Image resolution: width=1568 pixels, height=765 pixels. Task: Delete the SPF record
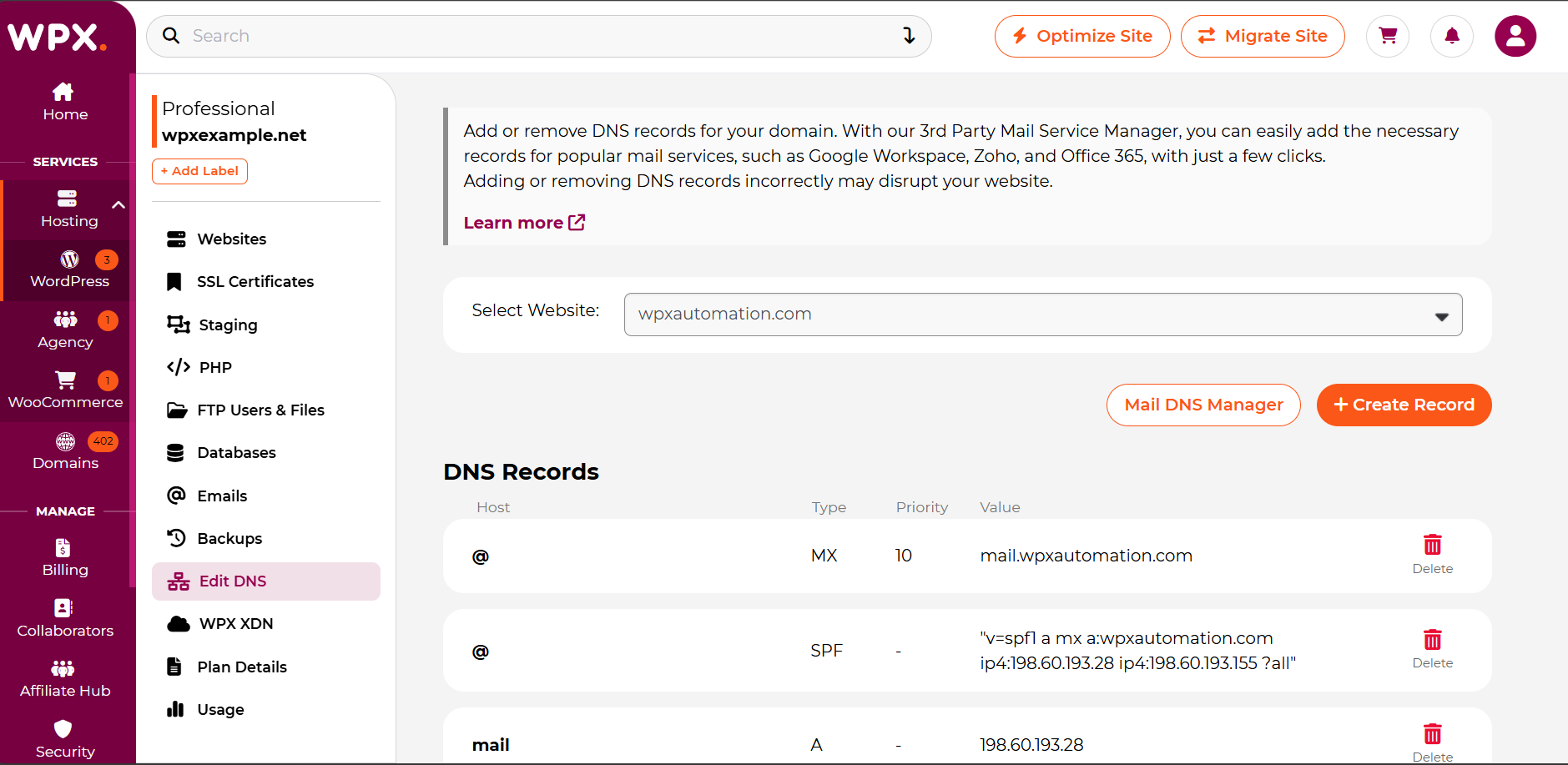(1433, 650)
